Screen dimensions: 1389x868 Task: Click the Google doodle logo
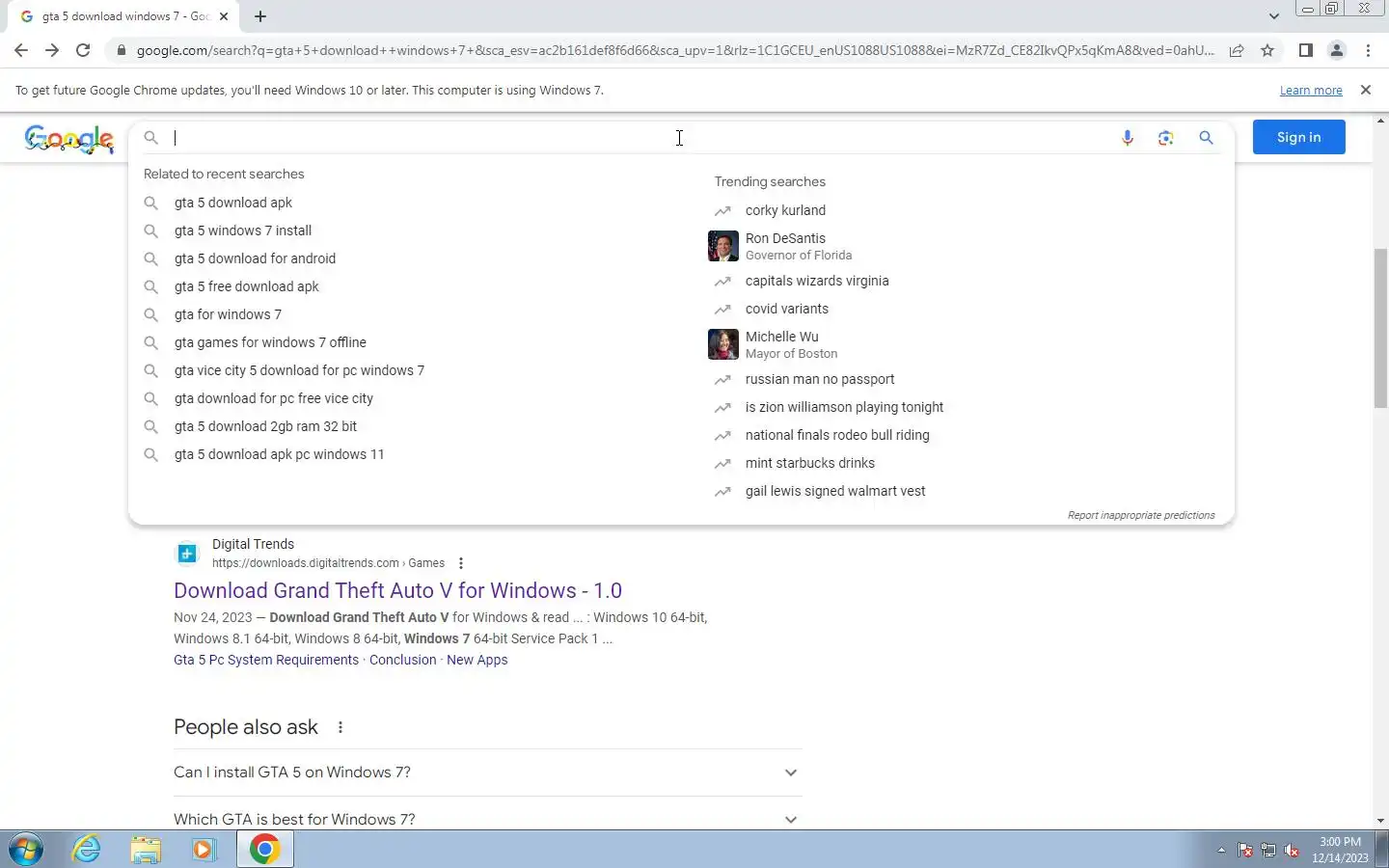tap(69, 139)
